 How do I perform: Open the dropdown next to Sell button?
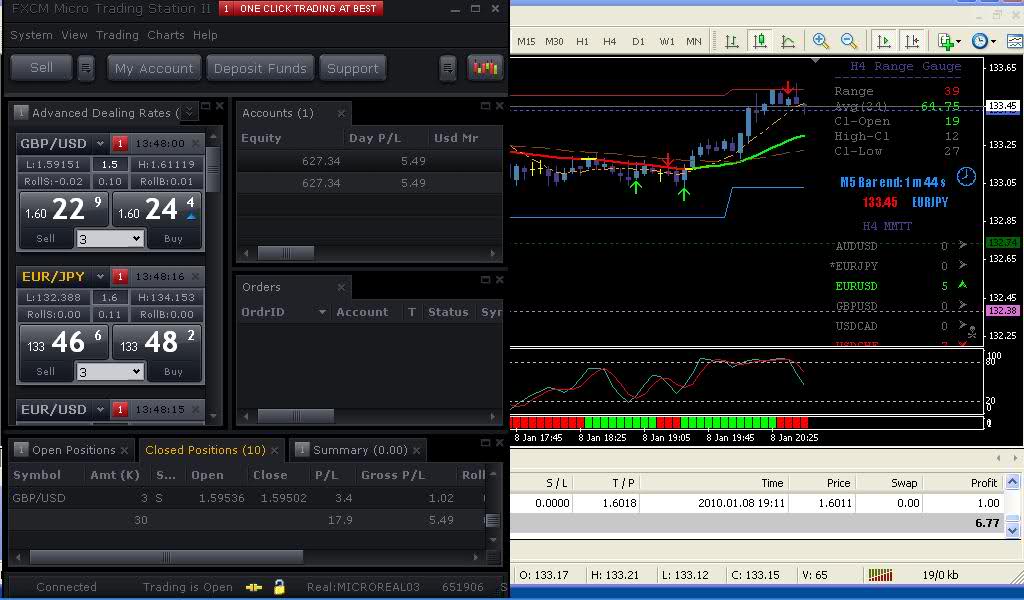point(86,68)
